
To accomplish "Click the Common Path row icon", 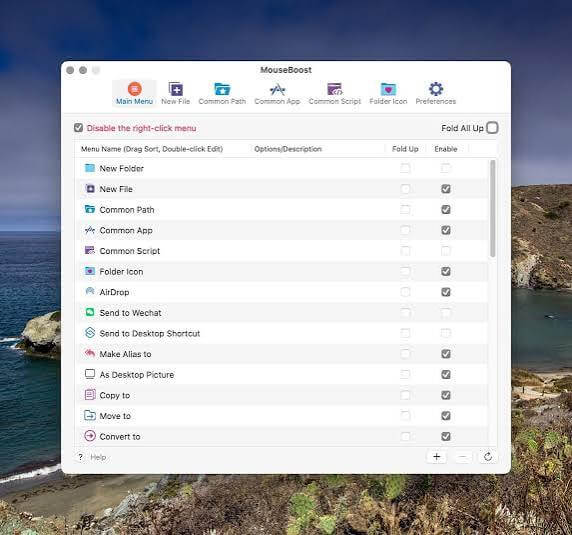I will [90, 209].
